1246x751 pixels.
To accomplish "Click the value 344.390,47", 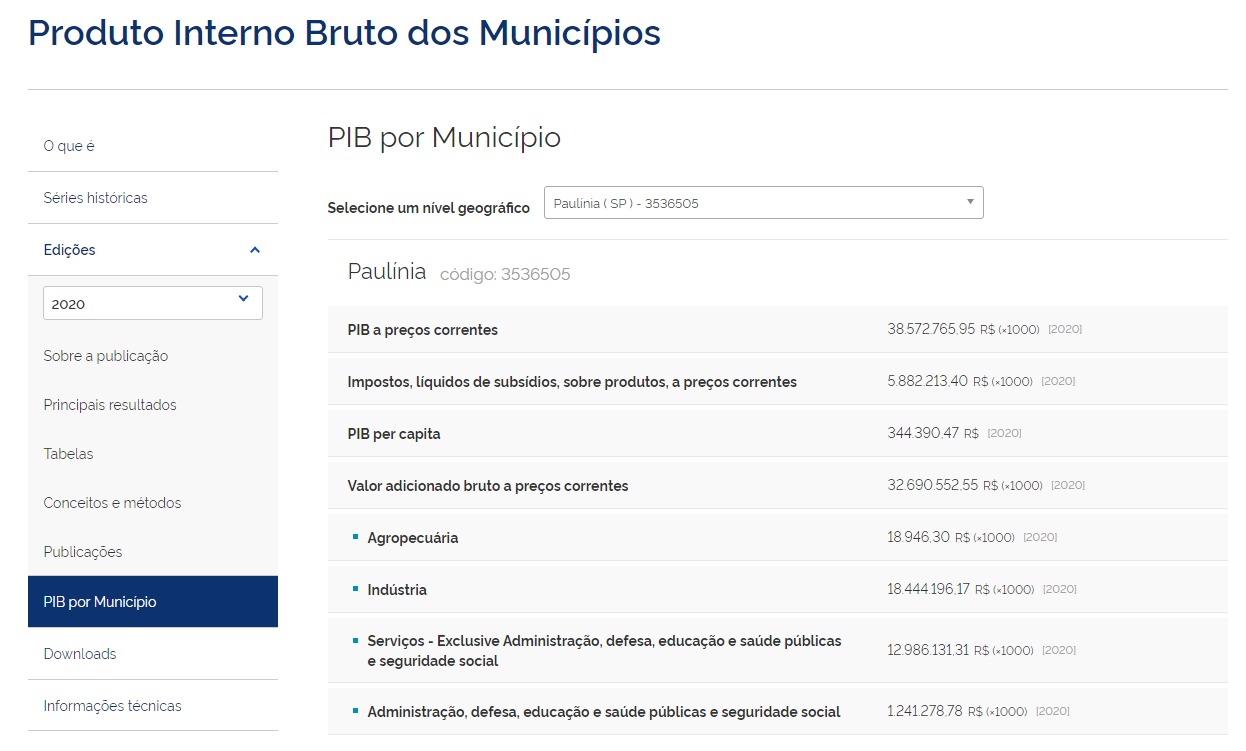I will pos(923,433).
